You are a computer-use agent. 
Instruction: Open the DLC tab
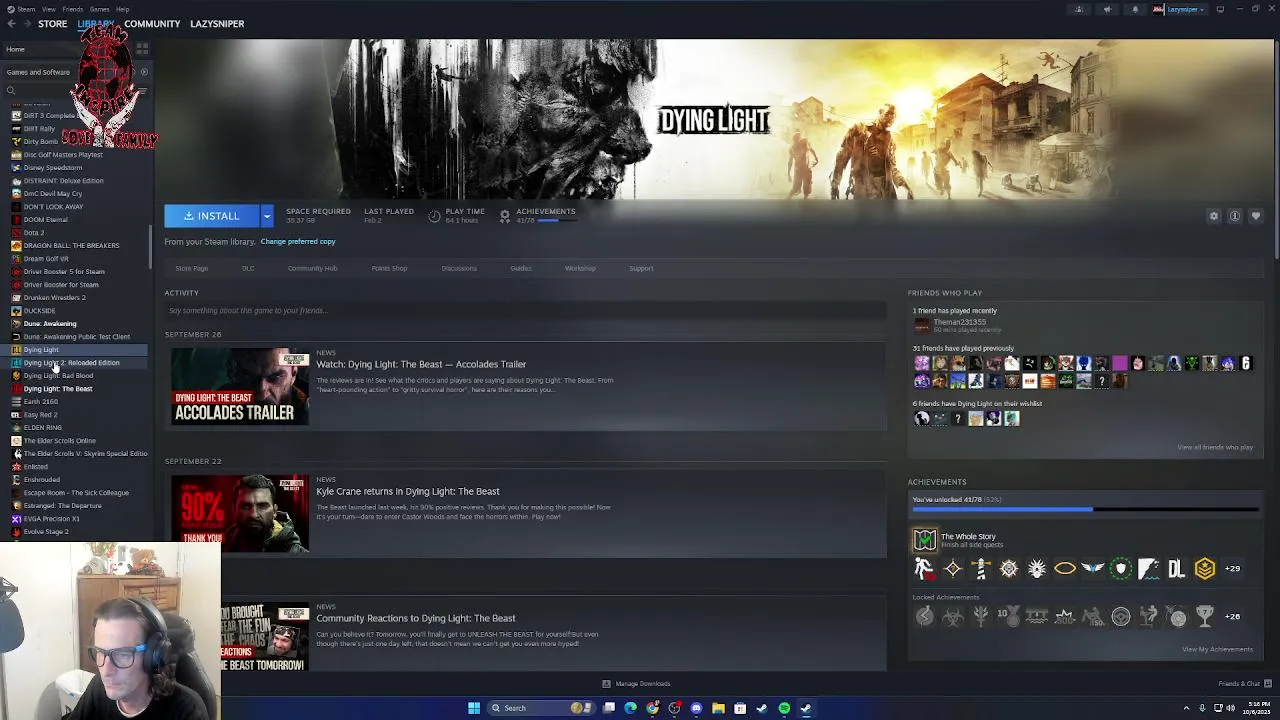[248, 269]
